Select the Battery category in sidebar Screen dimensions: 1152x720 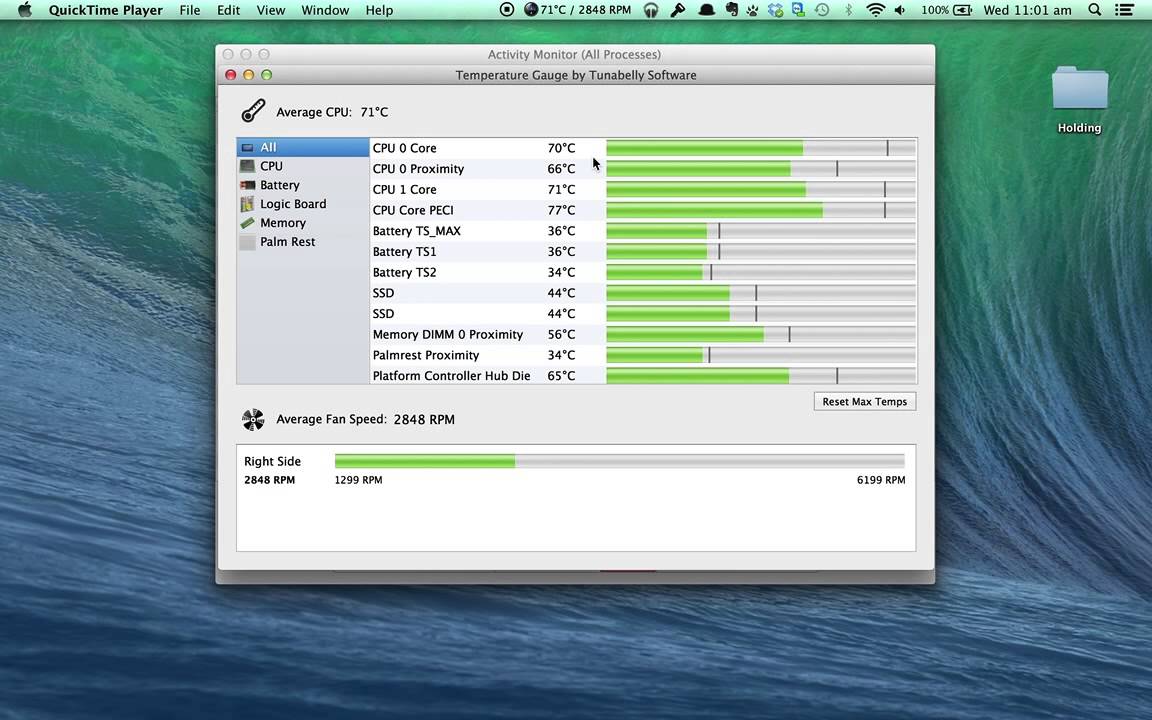303,185
